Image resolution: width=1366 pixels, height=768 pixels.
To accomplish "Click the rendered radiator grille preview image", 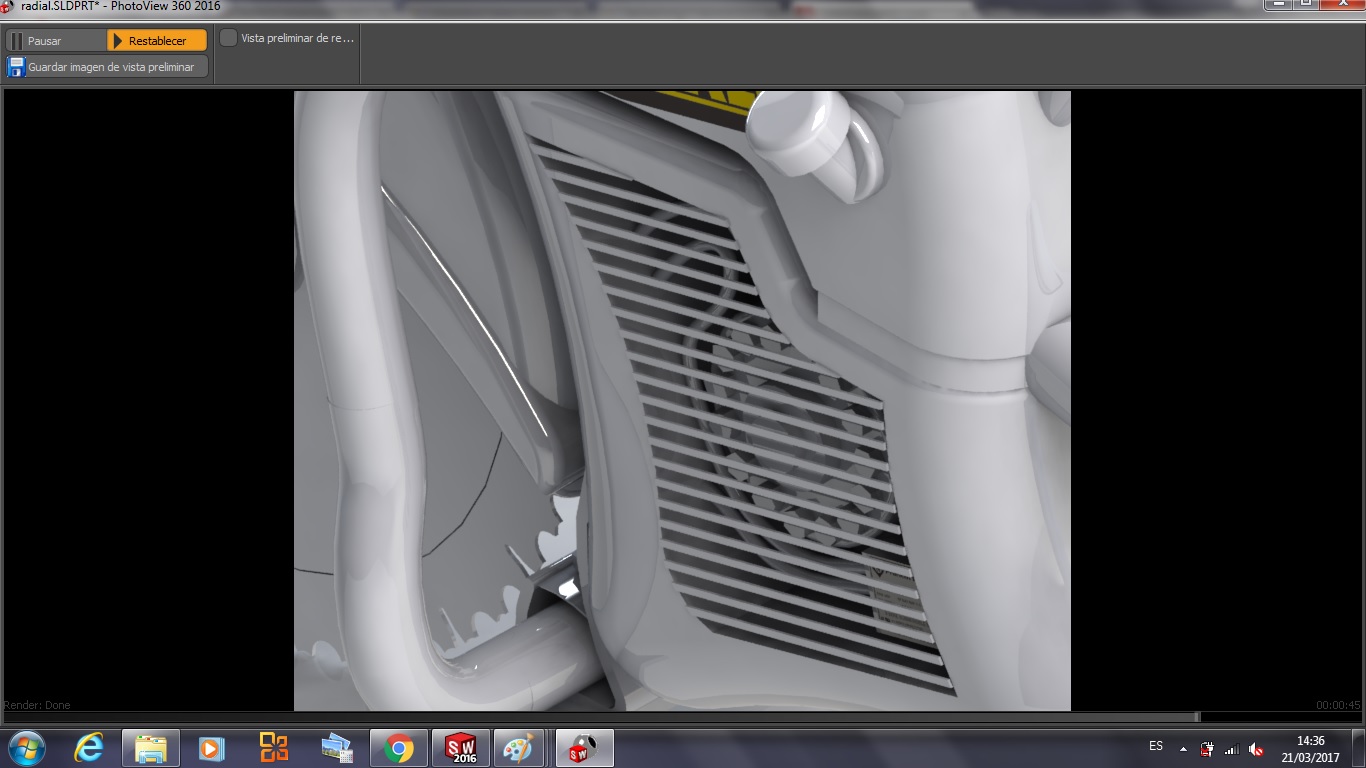I will click(x=682, y=400).
